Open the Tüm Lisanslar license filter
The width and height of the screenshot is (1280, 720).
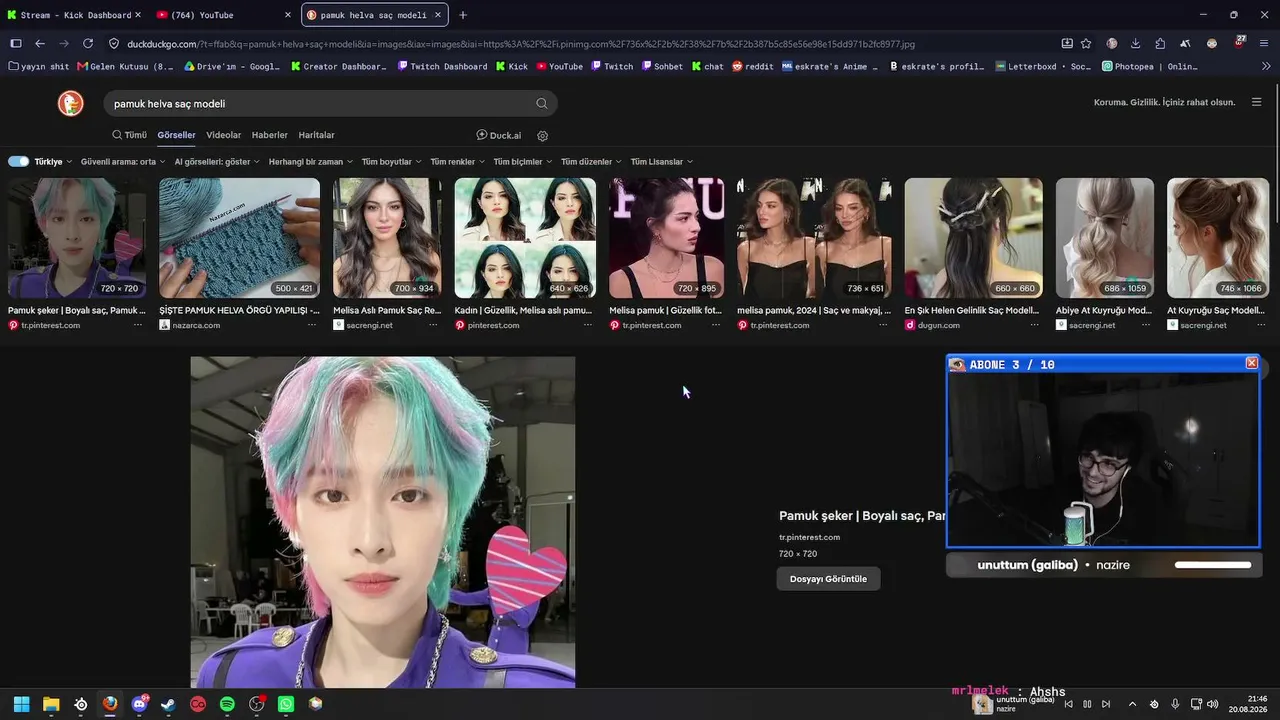[x=662, y=162]
